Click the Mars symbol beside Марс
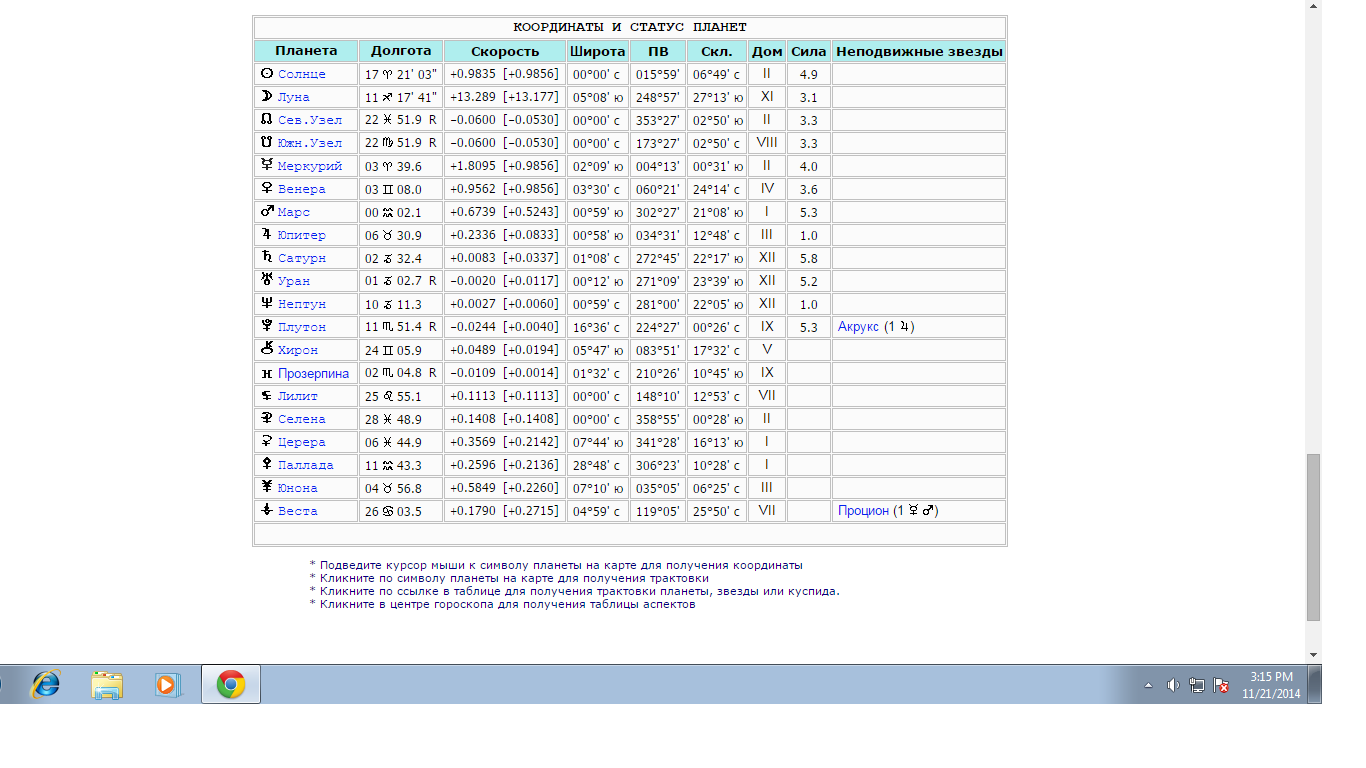 (266, 212)
